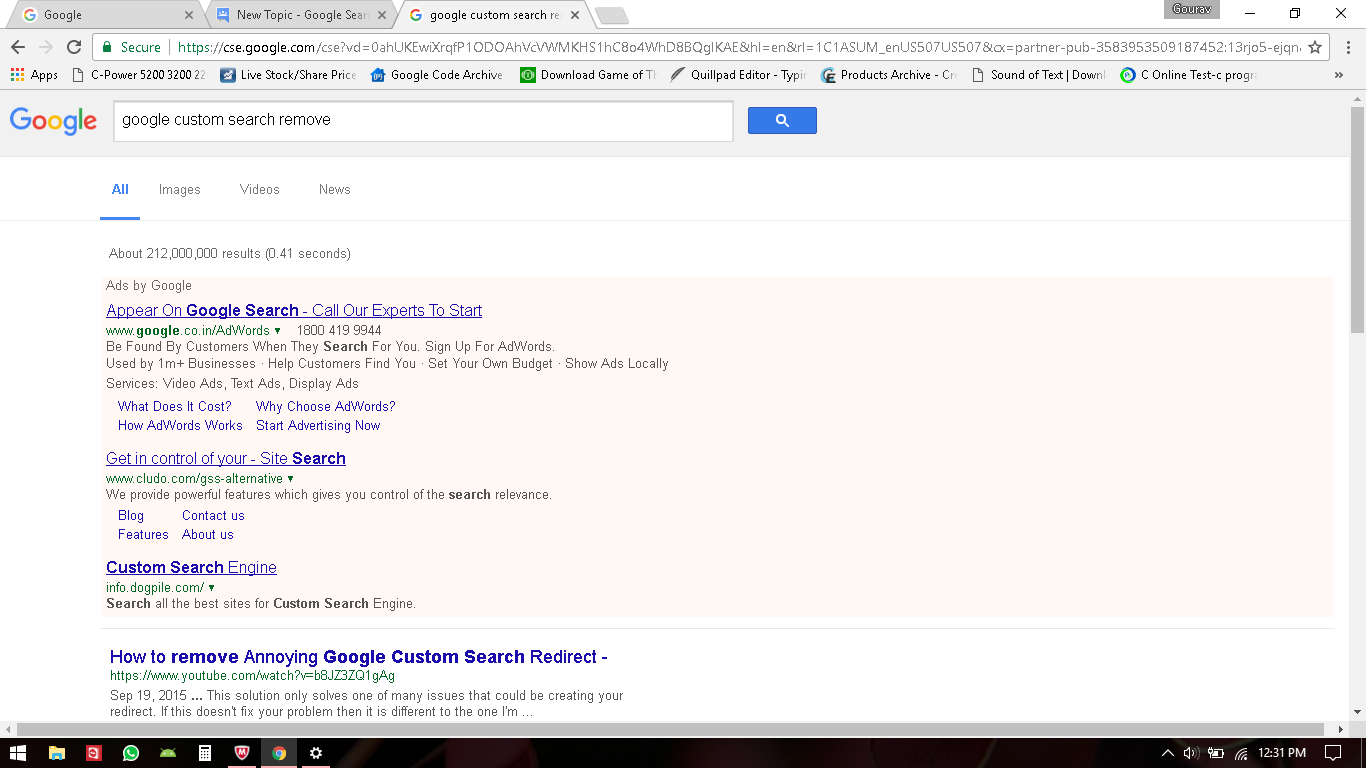Click What Does It Cost? sitelink
This screenshot has width=1366, height=768.
175,406
